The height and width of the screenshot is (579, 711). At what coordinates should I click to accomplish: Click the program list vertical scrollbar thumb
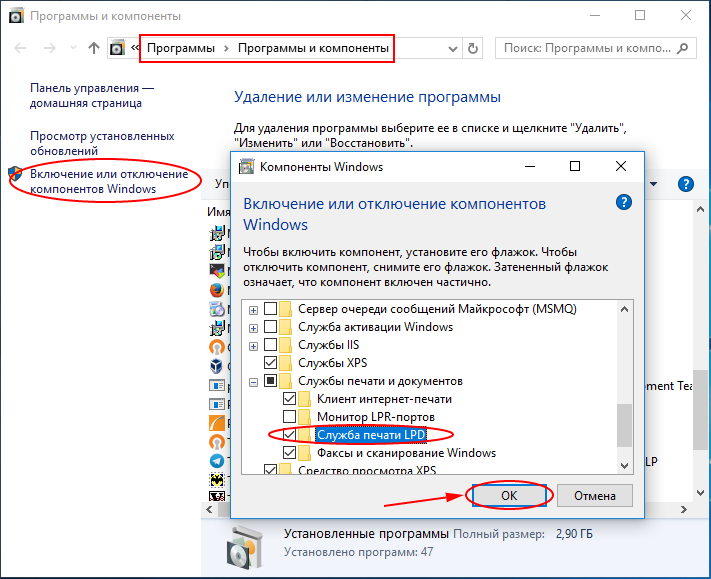click(700, 409)
